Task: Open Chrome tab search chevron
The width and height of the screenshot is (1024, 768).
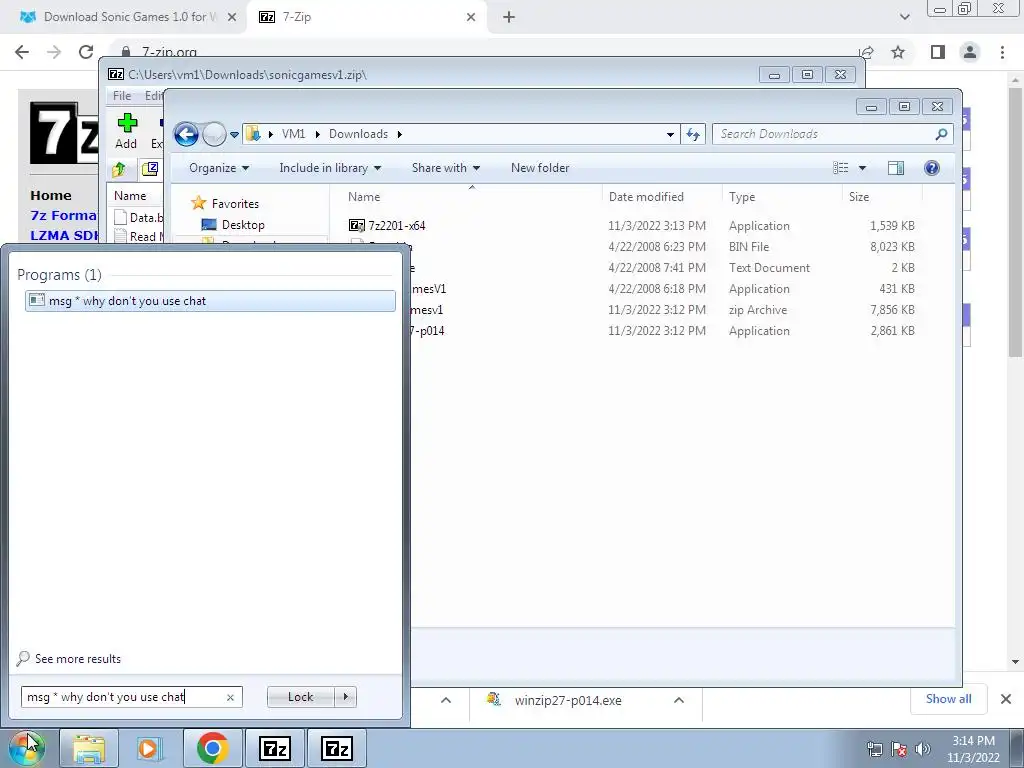Action: coord(904,17)
